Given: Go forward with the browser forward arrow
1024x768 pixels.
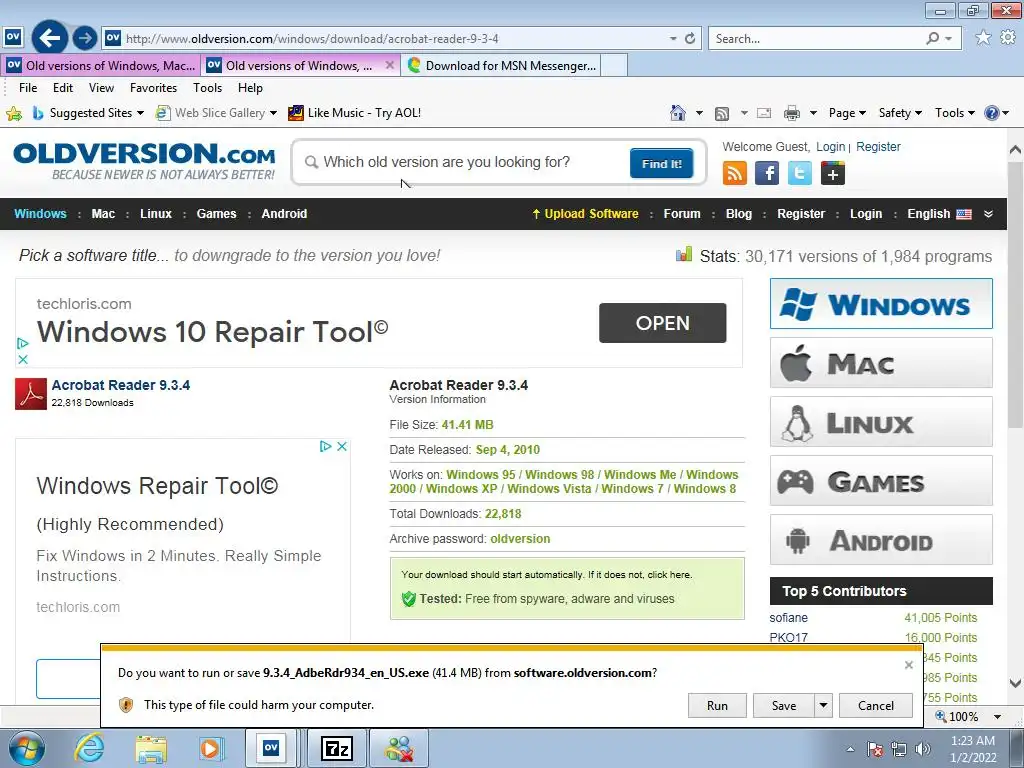Looking at the screenshot, I should click(84, 38).
